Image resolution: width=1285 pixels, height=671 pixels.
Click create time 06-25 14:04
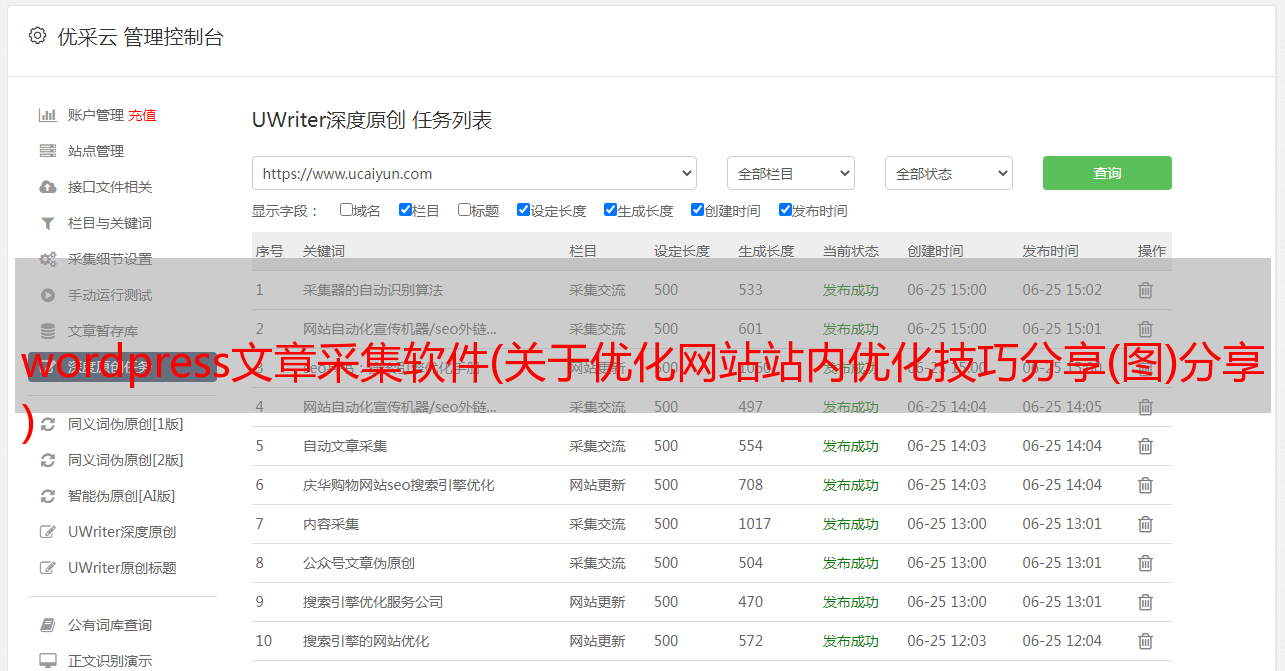(x=947, y=407)
